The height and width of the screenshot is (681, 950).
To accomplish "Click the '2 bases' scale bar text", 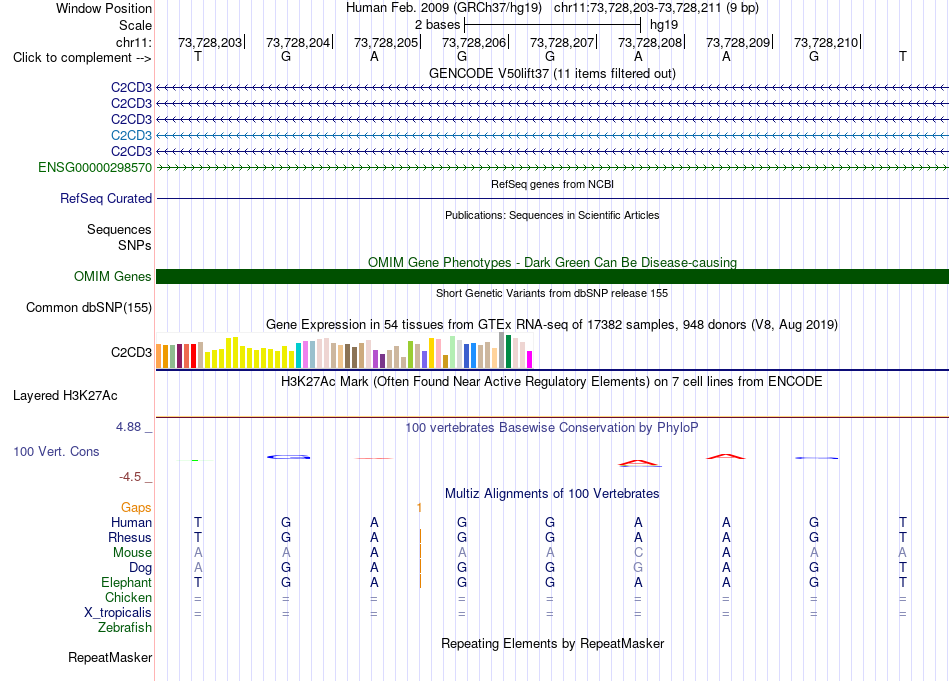I will (x=437, y=25).
